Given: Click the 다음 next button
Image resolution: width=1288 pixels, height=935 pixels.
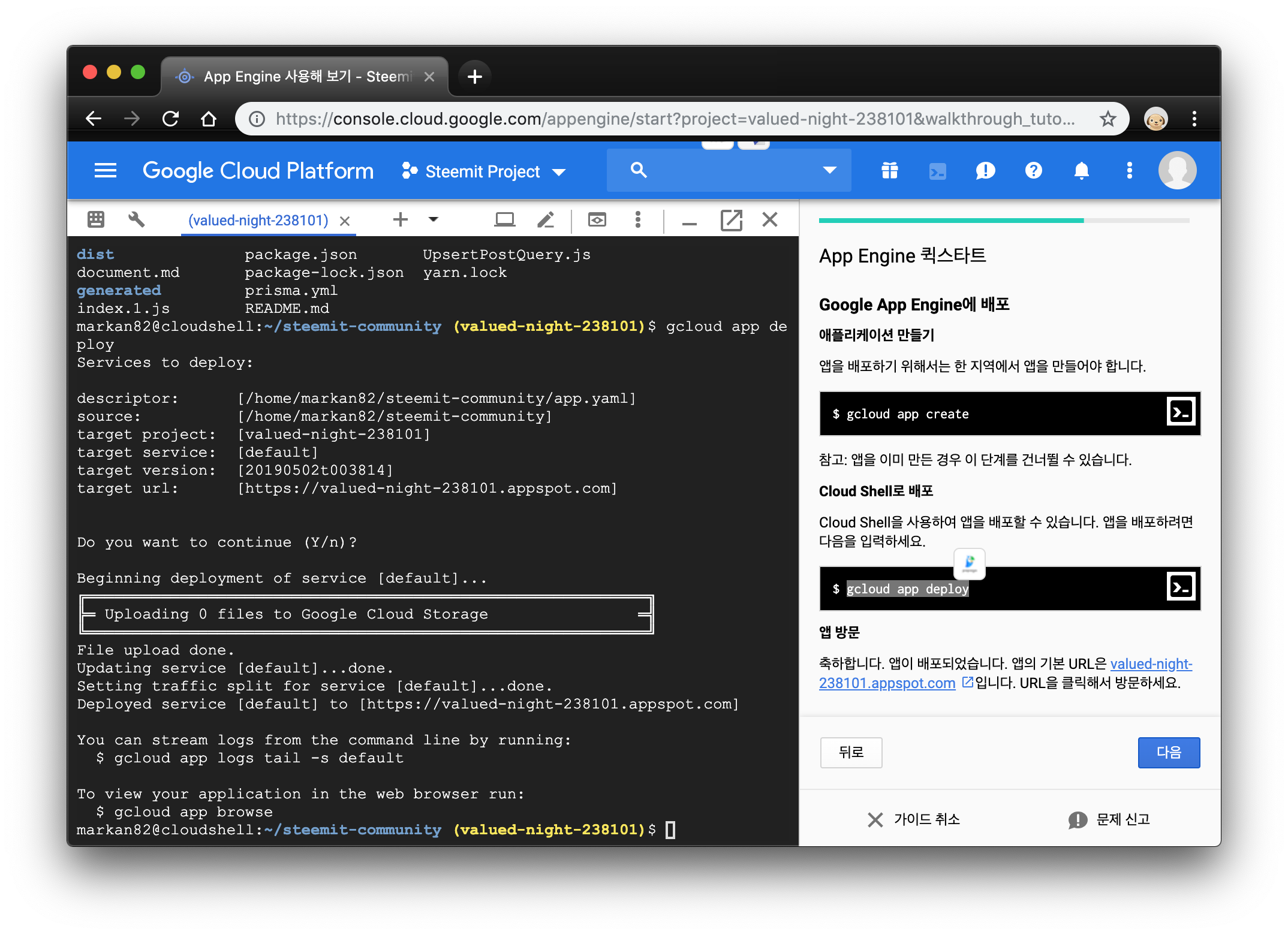Looking at the screenshot, I should (x=1168, y=752).
